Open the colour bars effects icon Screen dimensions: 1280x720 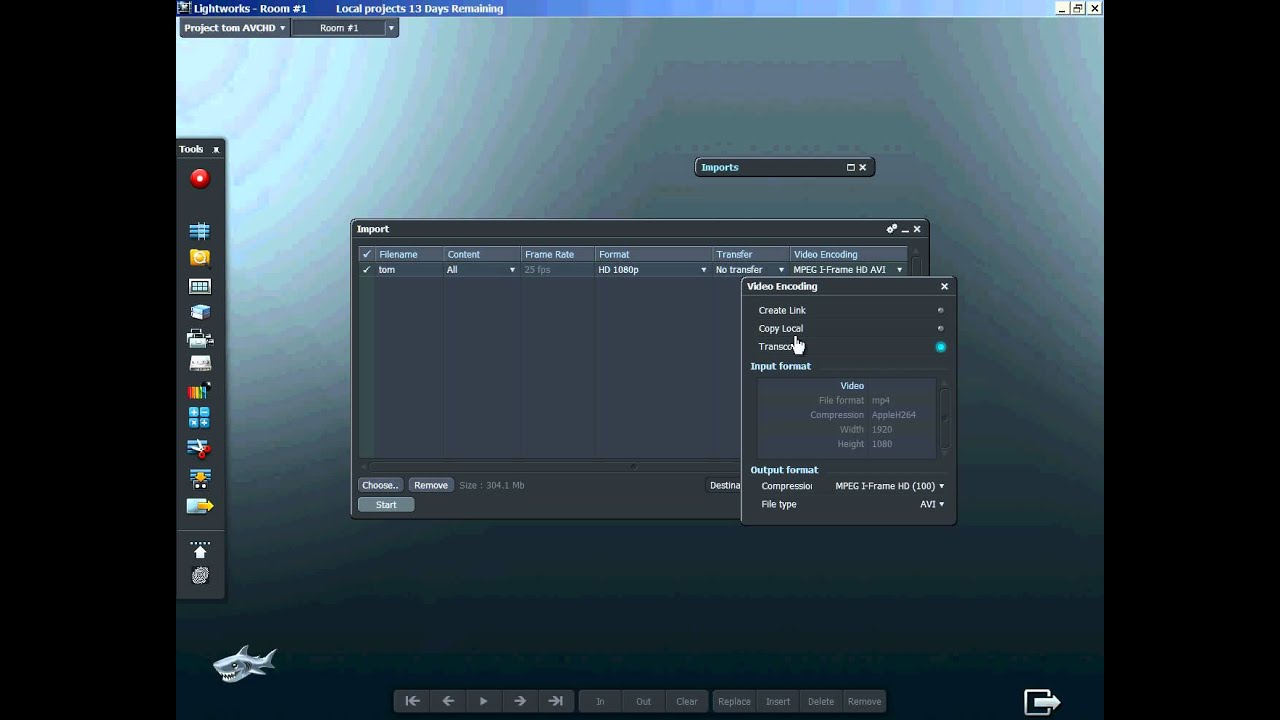click(200, 391)
